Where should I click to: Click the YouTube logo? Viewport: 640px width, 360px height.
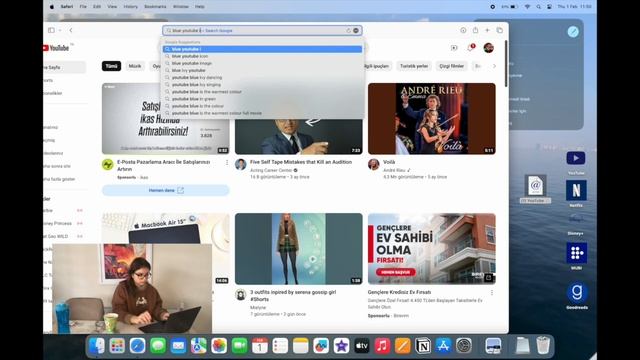pos(56,48)
